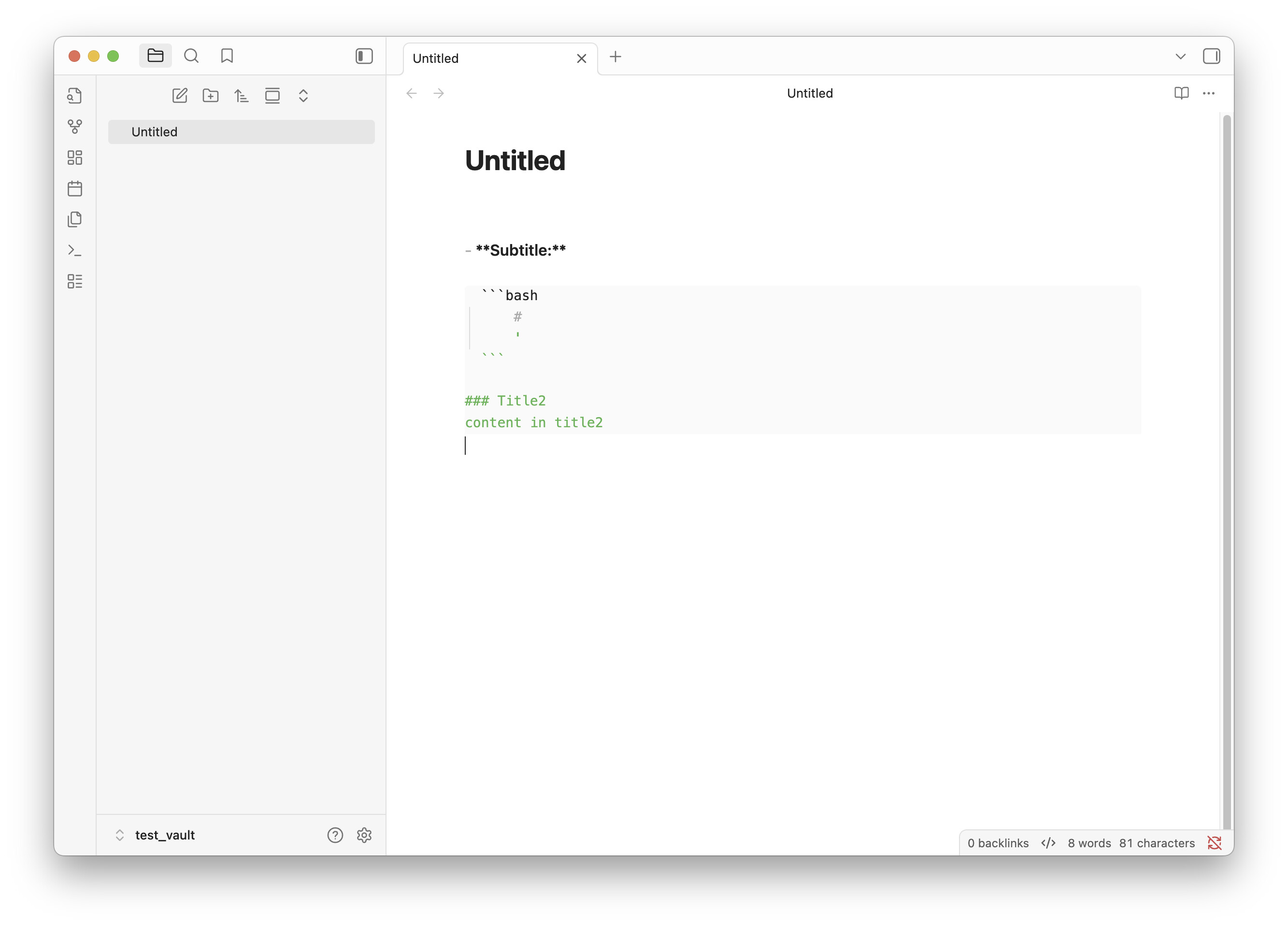1288x927 pixels.
Task: Click the red sync disabled status icon
Action: [1215, 843]
